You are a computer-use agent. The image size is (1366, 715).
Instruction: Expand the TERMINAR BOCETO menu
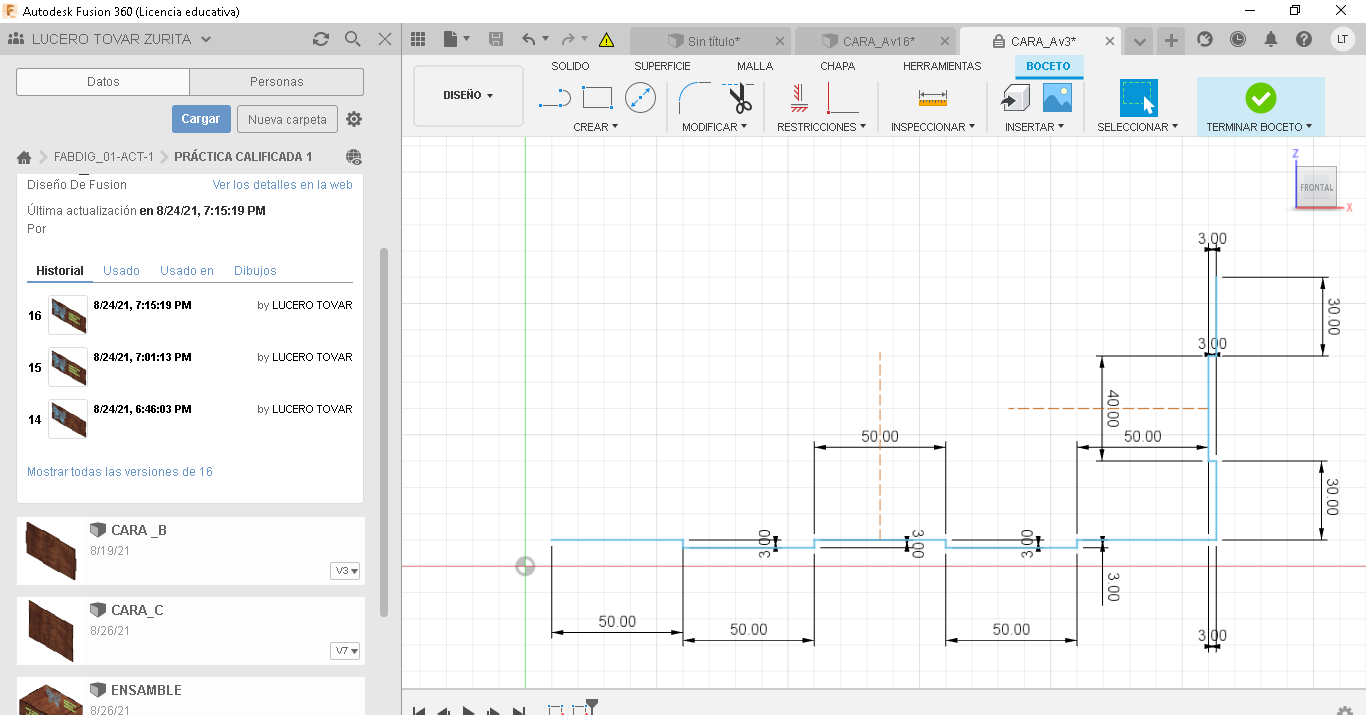[1260, 127]
